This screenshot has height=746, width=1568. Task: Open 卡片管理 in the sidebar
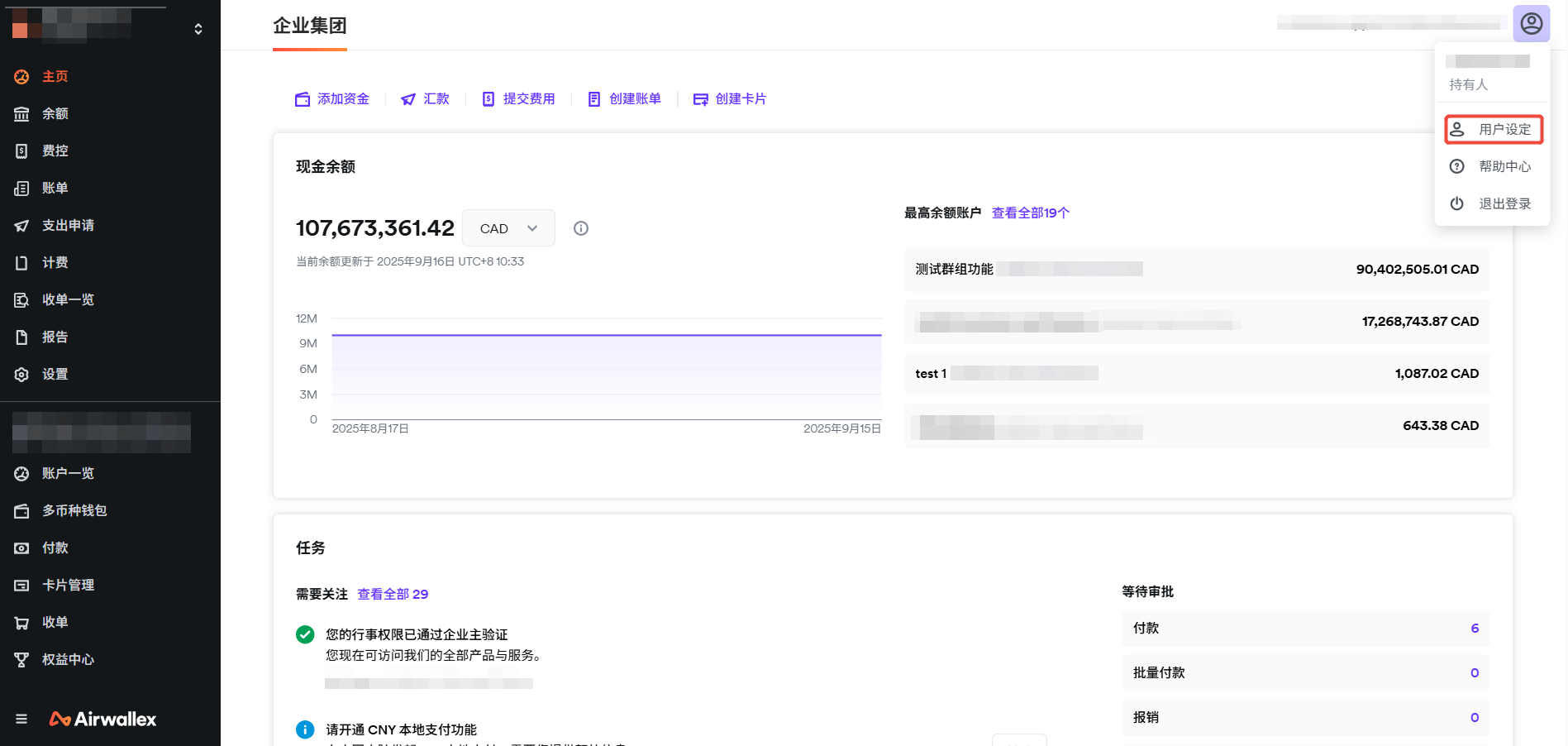tap(68, 585)
